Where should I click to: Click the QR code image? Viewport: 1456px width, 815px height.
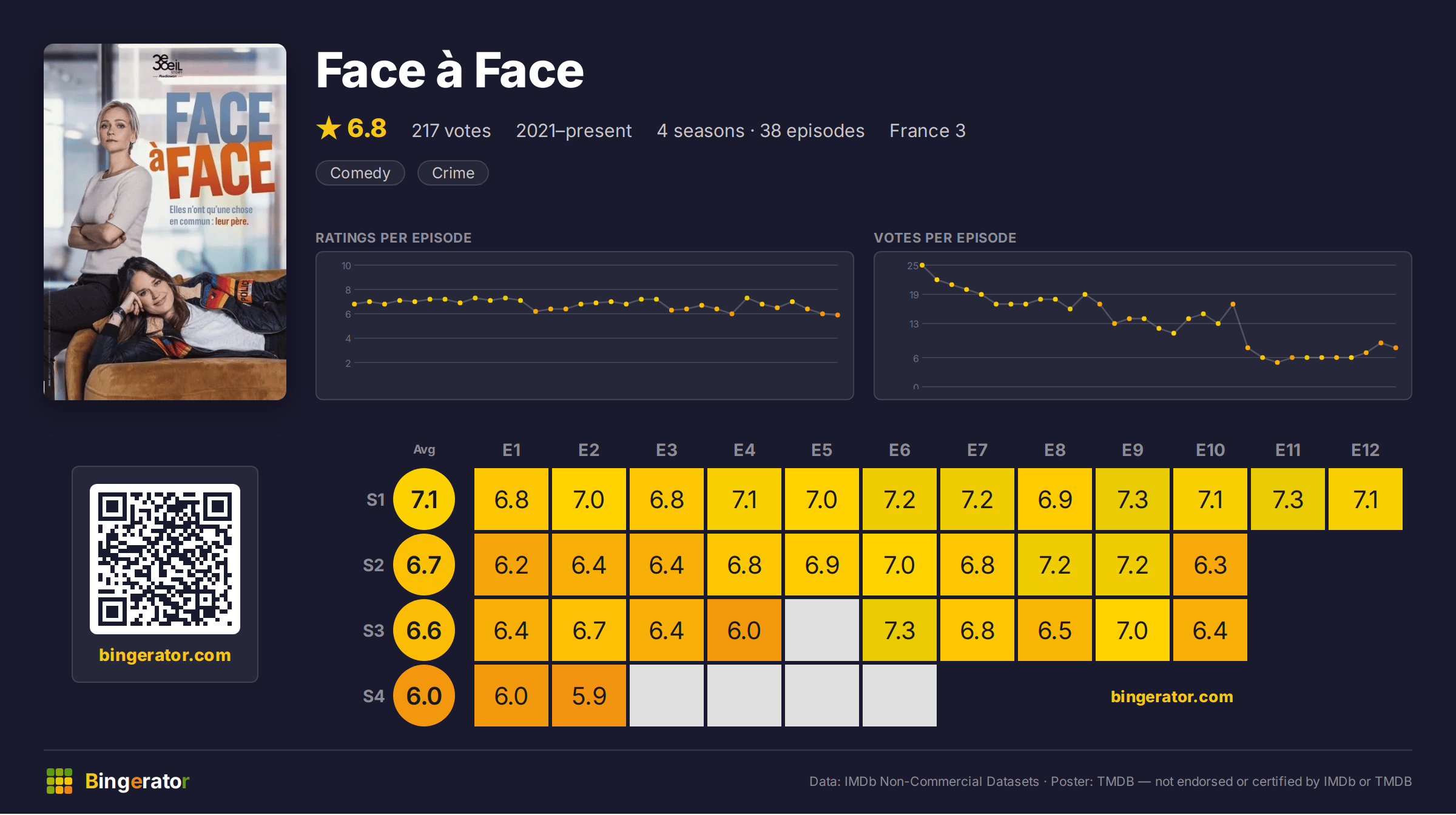(x=165, y=558)
